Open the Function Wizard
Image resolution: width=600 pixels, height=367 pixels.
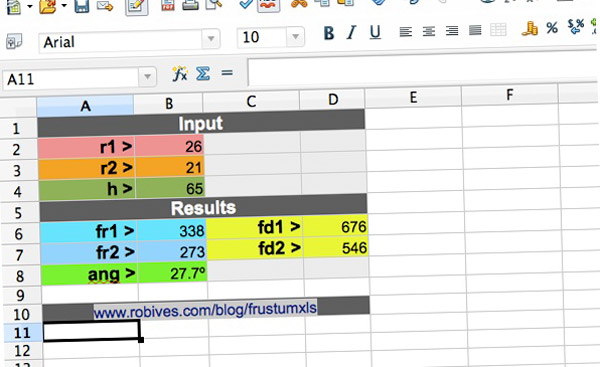coord(179,73)
